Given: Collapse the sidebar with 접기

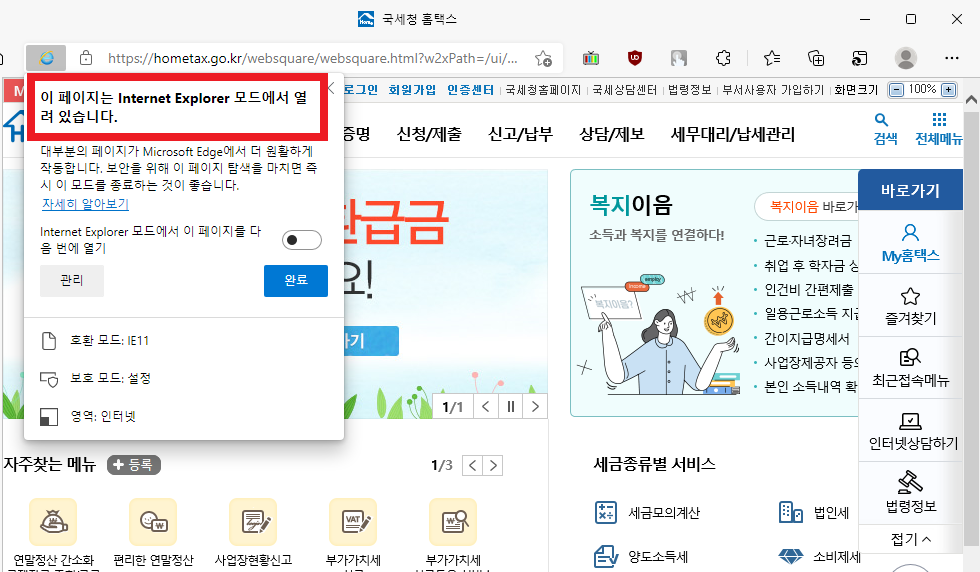Looking at the screenshot, I should [x=911, y=539].
